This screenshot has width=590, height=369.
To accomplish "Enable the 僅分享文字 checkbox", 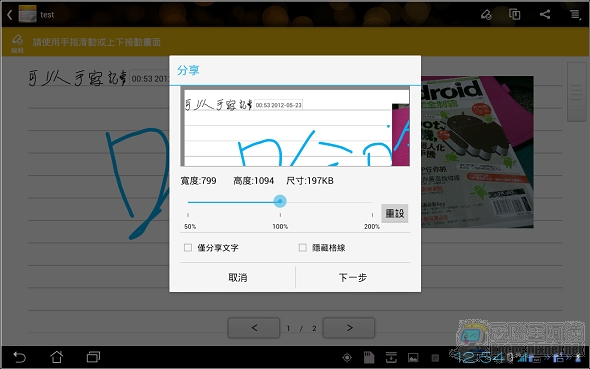I will [188, 248].
